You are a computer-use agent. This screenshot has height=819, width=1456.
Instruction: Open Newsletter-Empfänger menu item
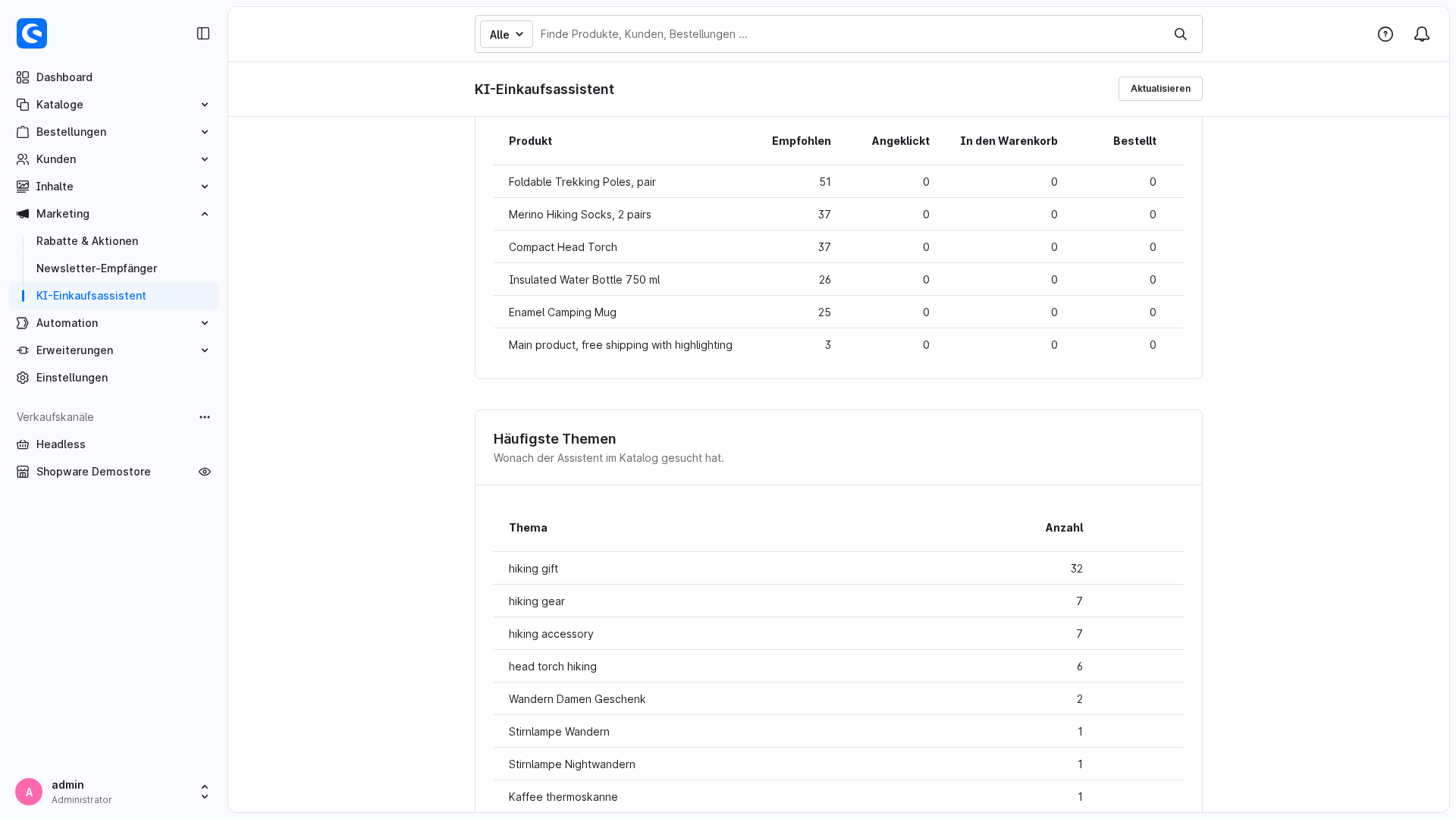pos(96,268)
